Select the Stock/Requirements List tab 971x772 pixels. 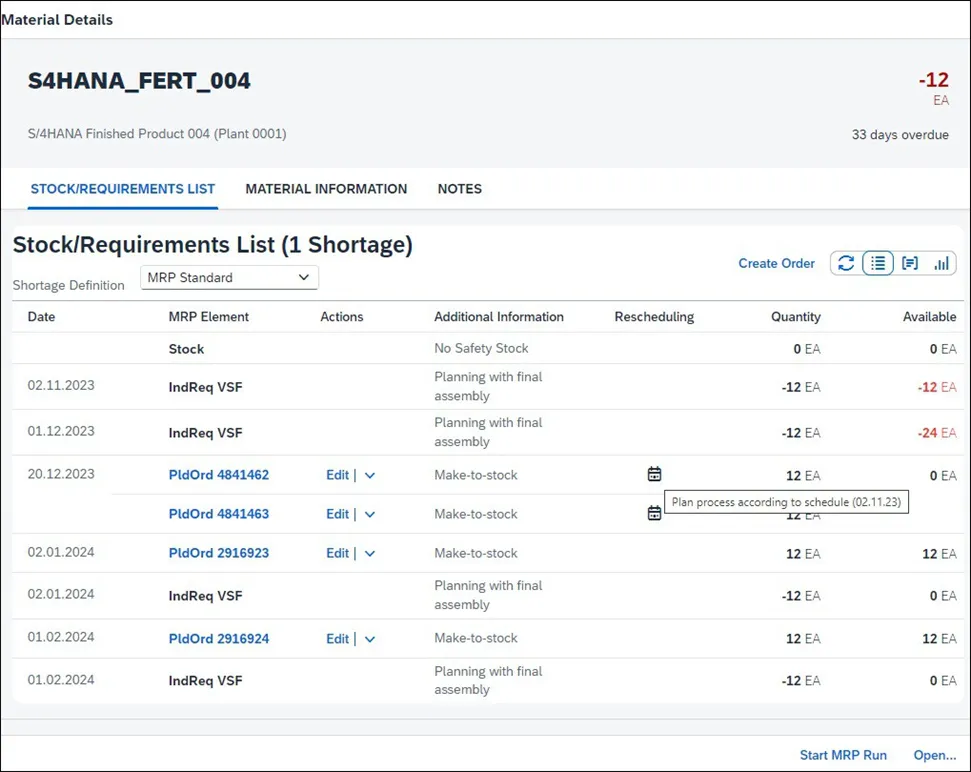pos(123,188)
